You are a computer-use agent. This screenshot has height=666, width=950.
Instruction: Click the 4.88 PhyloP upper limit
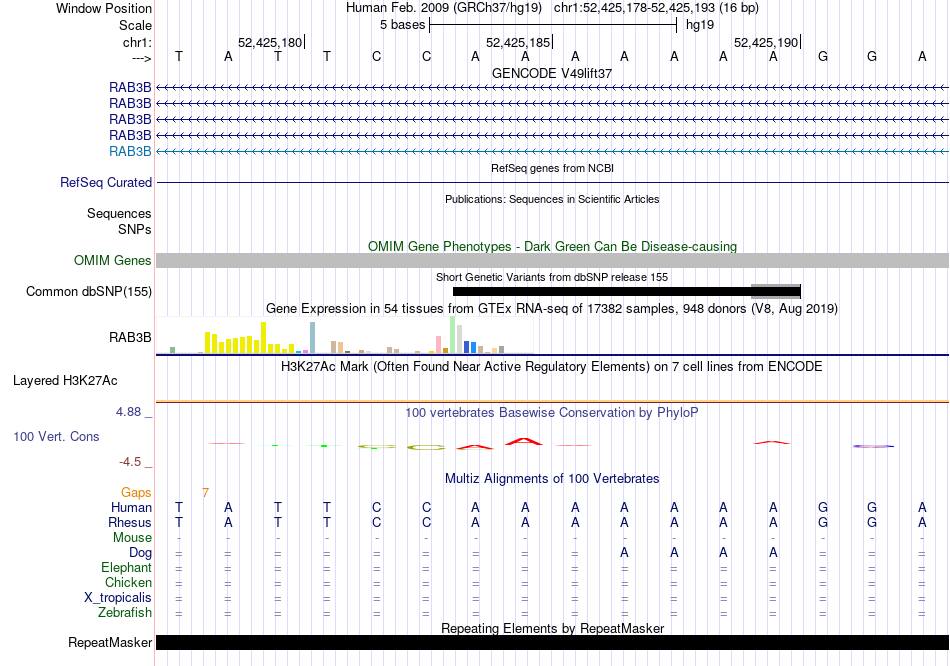pyautogui.click(x=128, y=412)
